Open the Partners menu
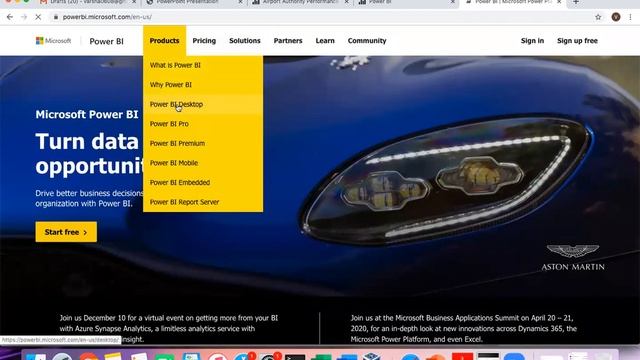The image size is (640, 360). pos(288,41)
